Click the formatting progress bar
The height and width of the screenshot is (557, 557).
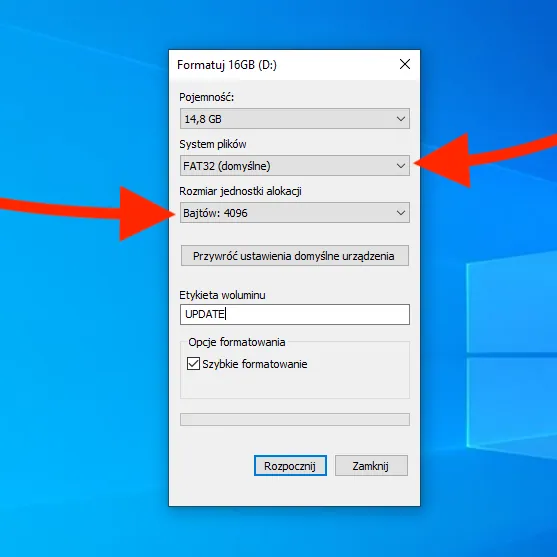point(294,420)
